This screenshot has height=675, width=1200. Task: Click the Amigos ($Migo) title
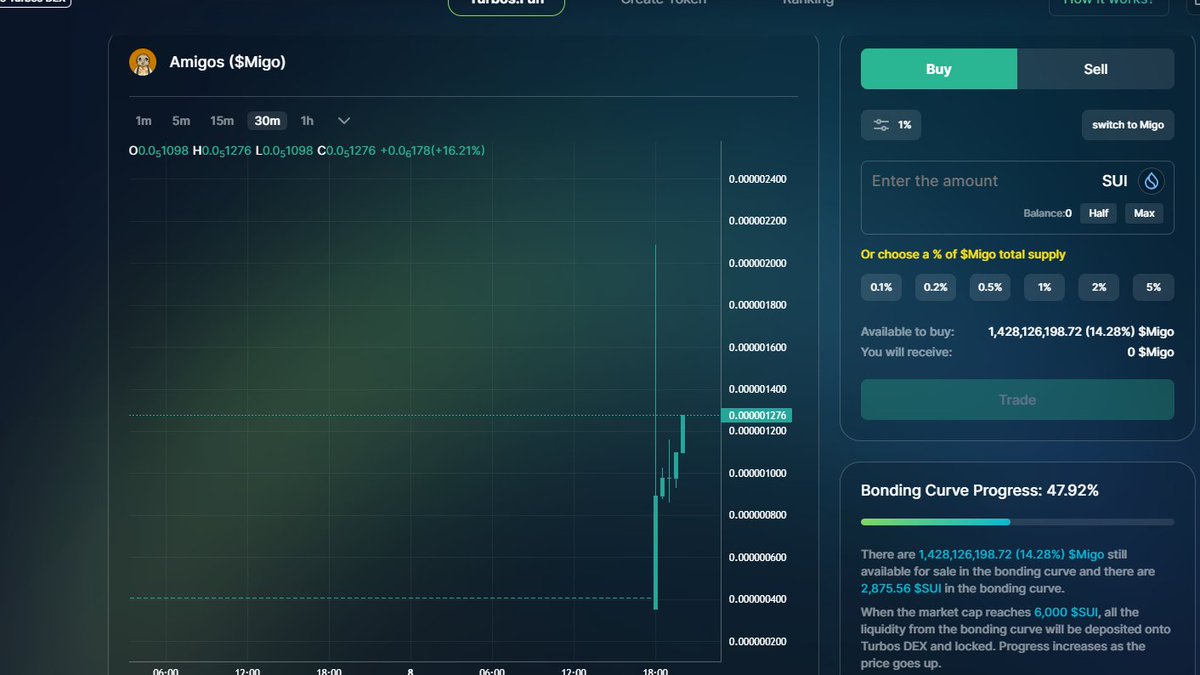[x=228, y=62]
